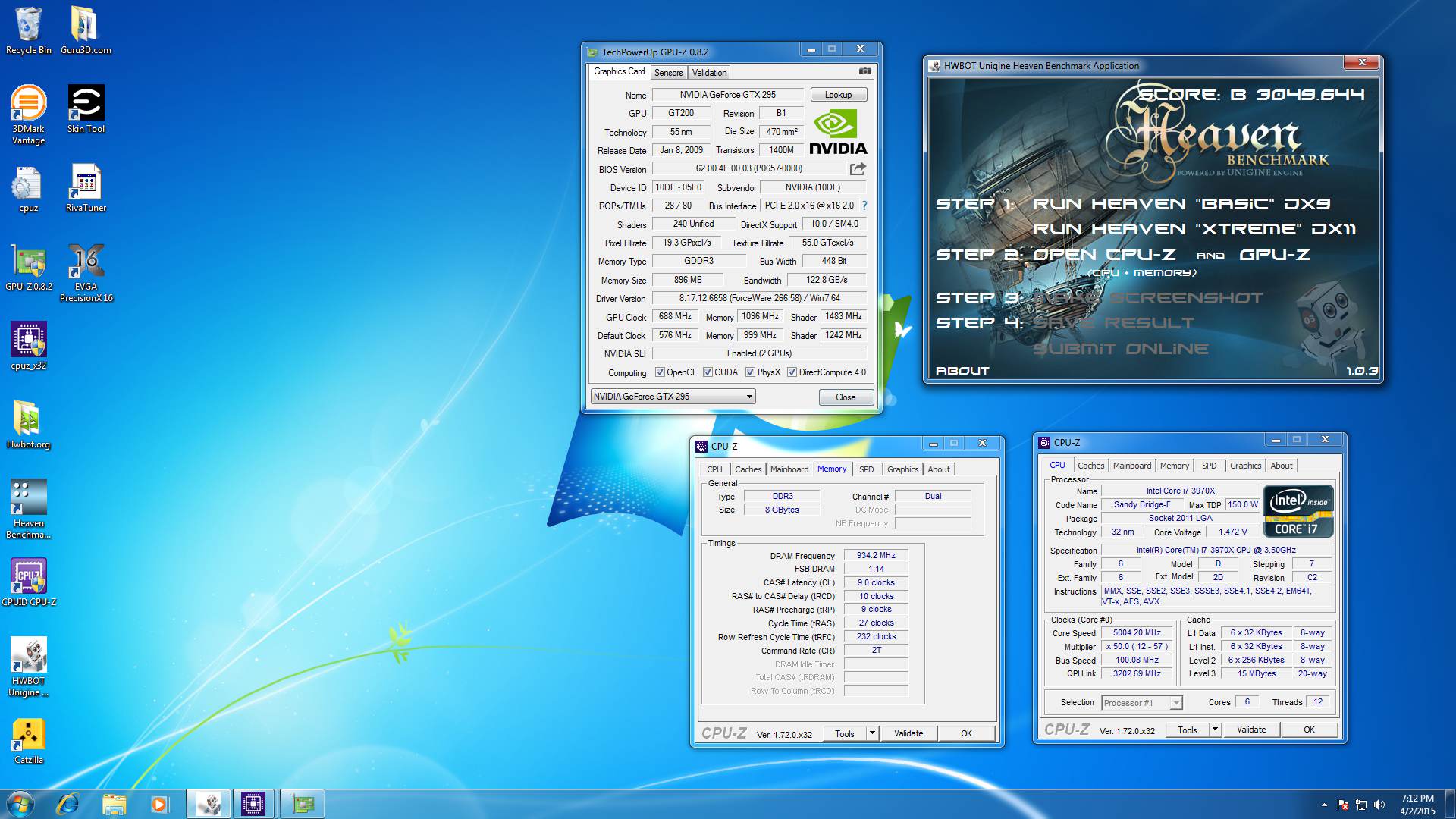
Task: Switch to HWBOT Unigine taskbar item
Action: coord(209,804)
